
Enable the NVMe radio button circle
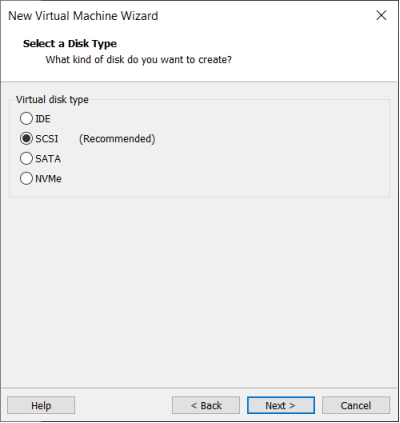[x=26, y=179]
